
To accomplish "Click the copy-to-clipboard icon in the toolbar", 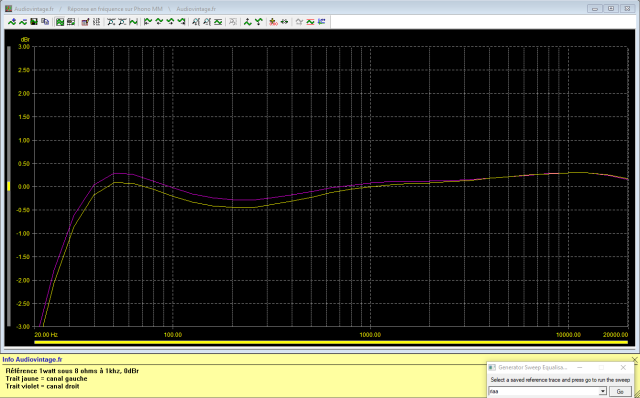I will pos(45,22).
